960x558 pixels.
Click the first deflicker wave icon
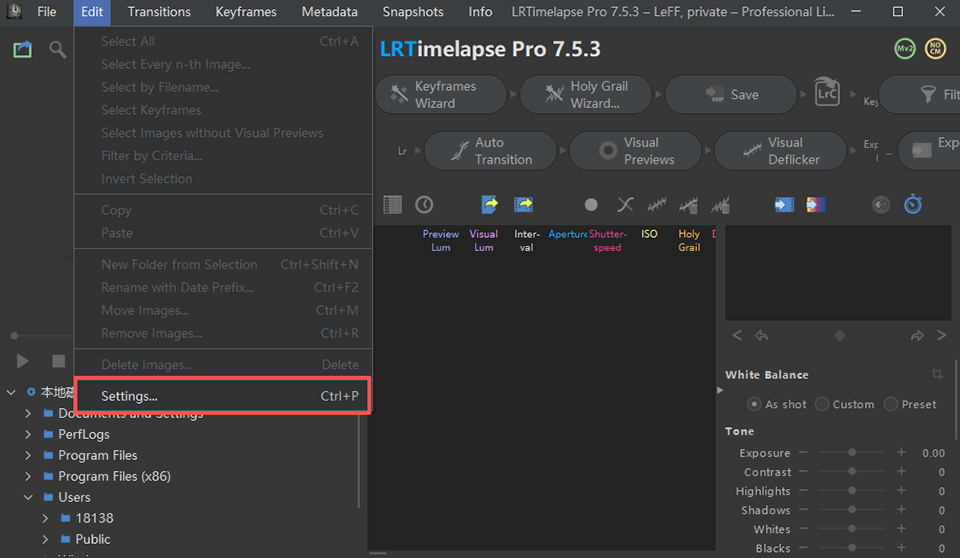coord(657,205)
